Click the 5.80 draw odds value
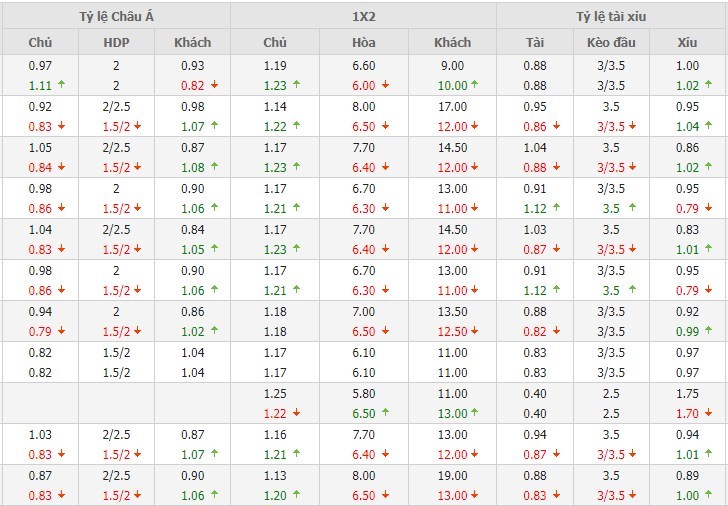 point(364,395)
